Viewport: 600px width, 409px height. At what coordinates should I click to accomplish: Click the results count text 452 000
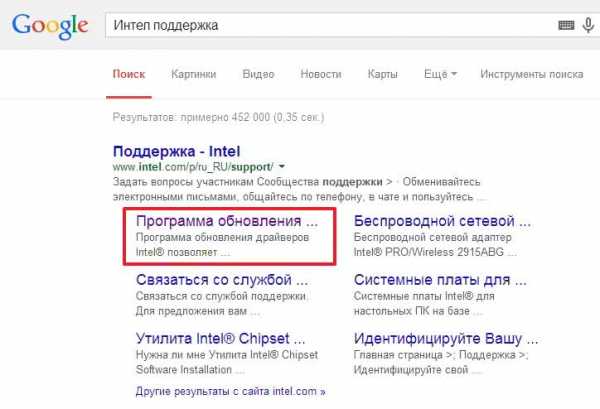(251, 117)
